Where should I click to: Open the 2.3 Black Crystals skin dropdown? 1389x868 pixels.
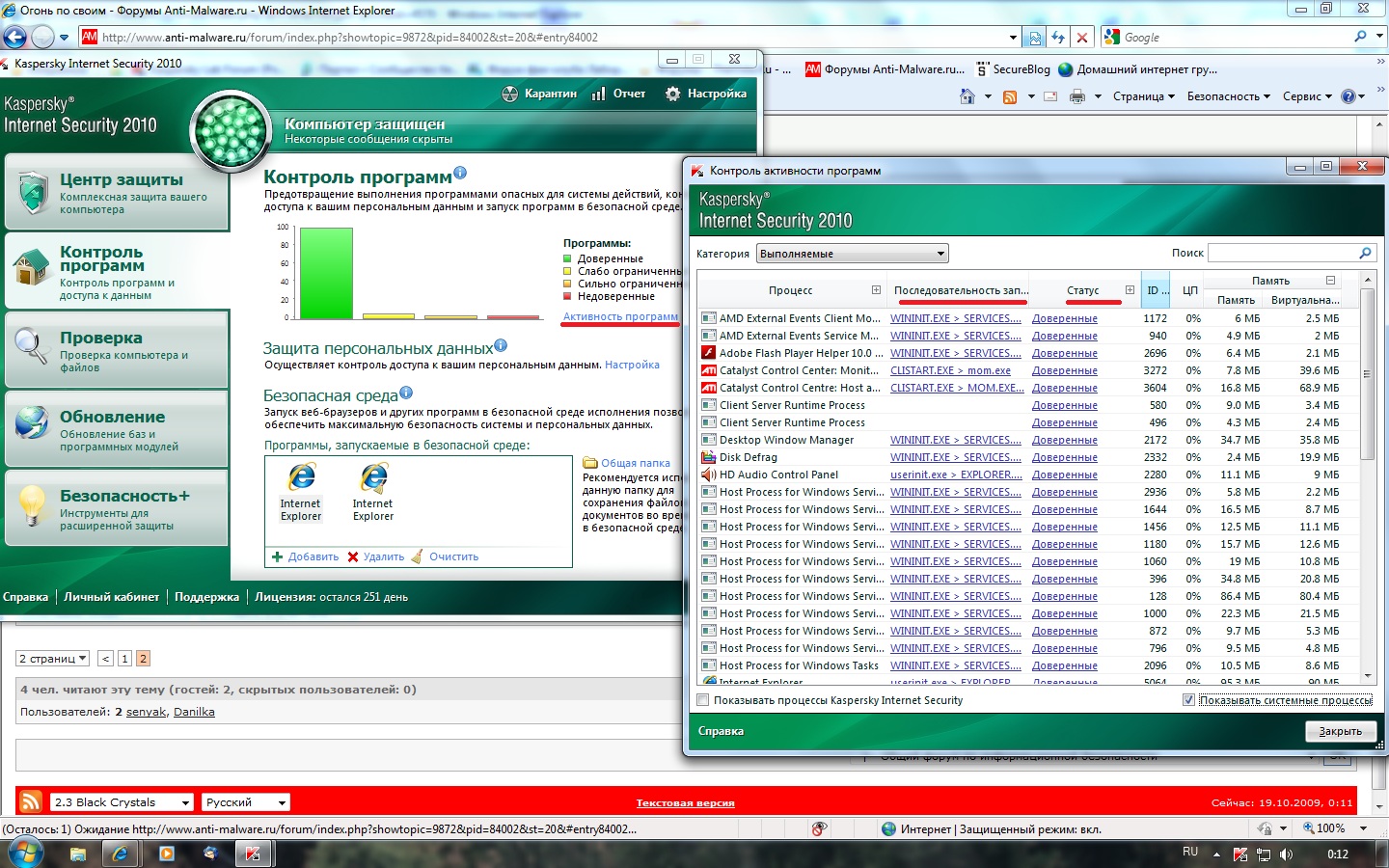[x=123, y=802]
